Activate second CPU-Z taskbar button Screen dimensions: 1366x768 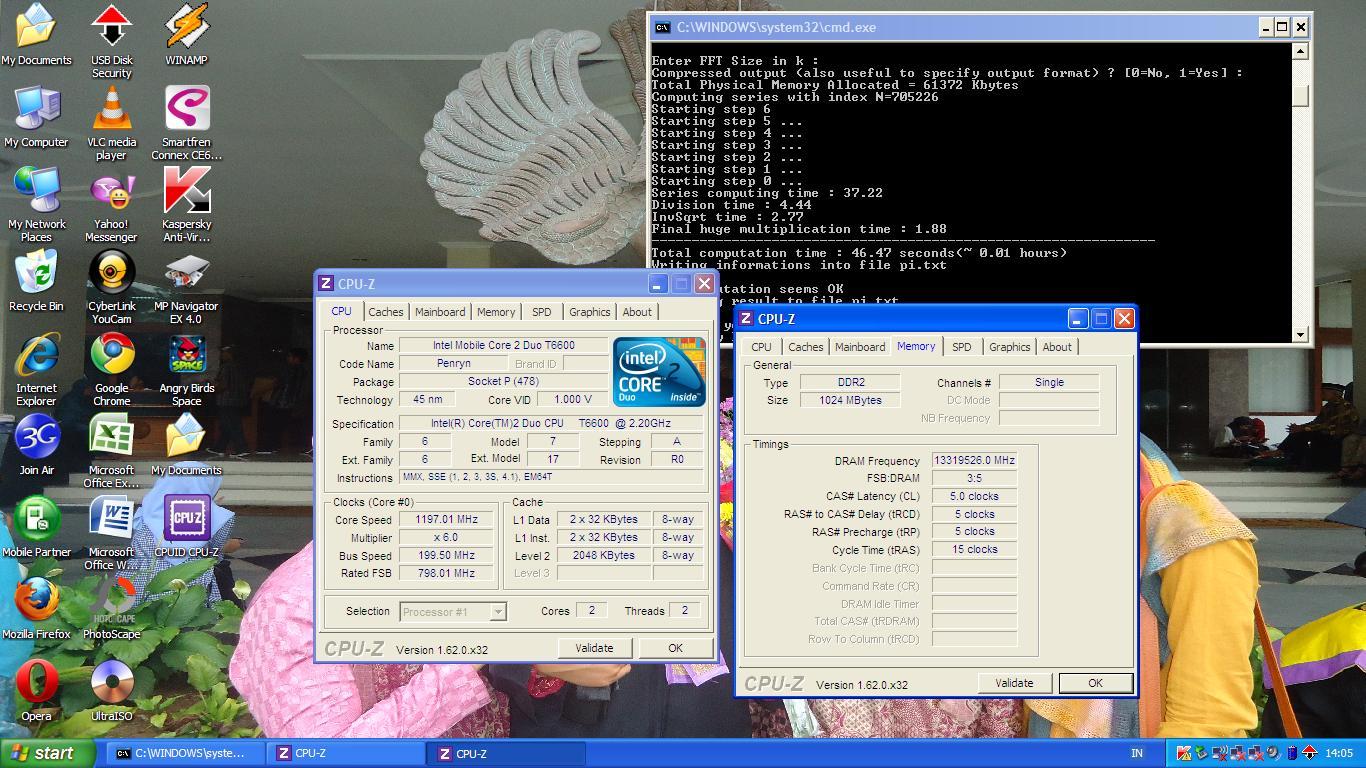point(506,753)
